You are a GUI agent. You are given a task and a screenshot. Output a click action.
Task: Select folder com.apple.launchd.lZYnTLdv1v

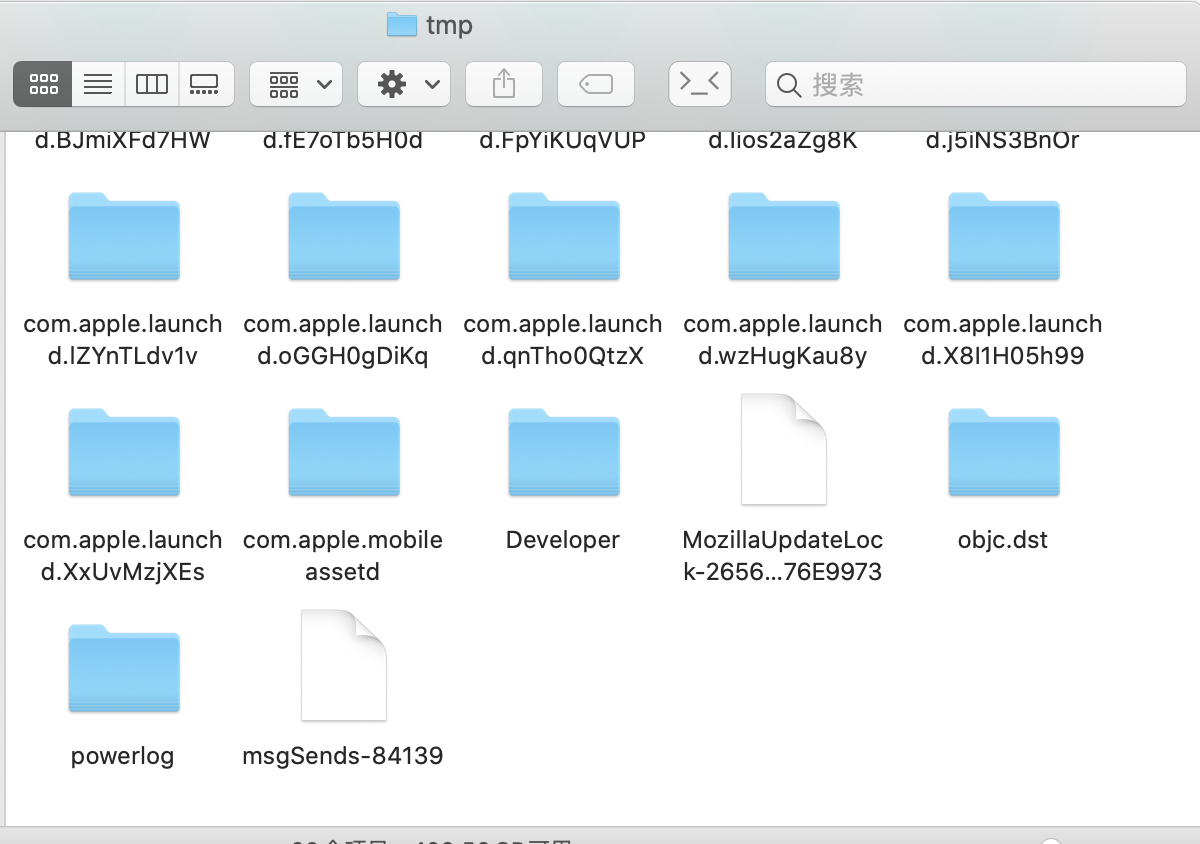123,237
